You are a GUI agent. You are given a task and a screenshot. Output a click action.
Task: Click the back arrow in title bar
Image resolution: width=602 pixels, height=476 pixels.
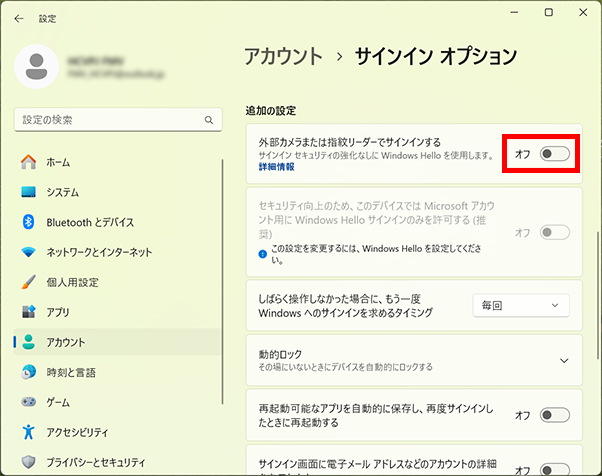point(19,18)
